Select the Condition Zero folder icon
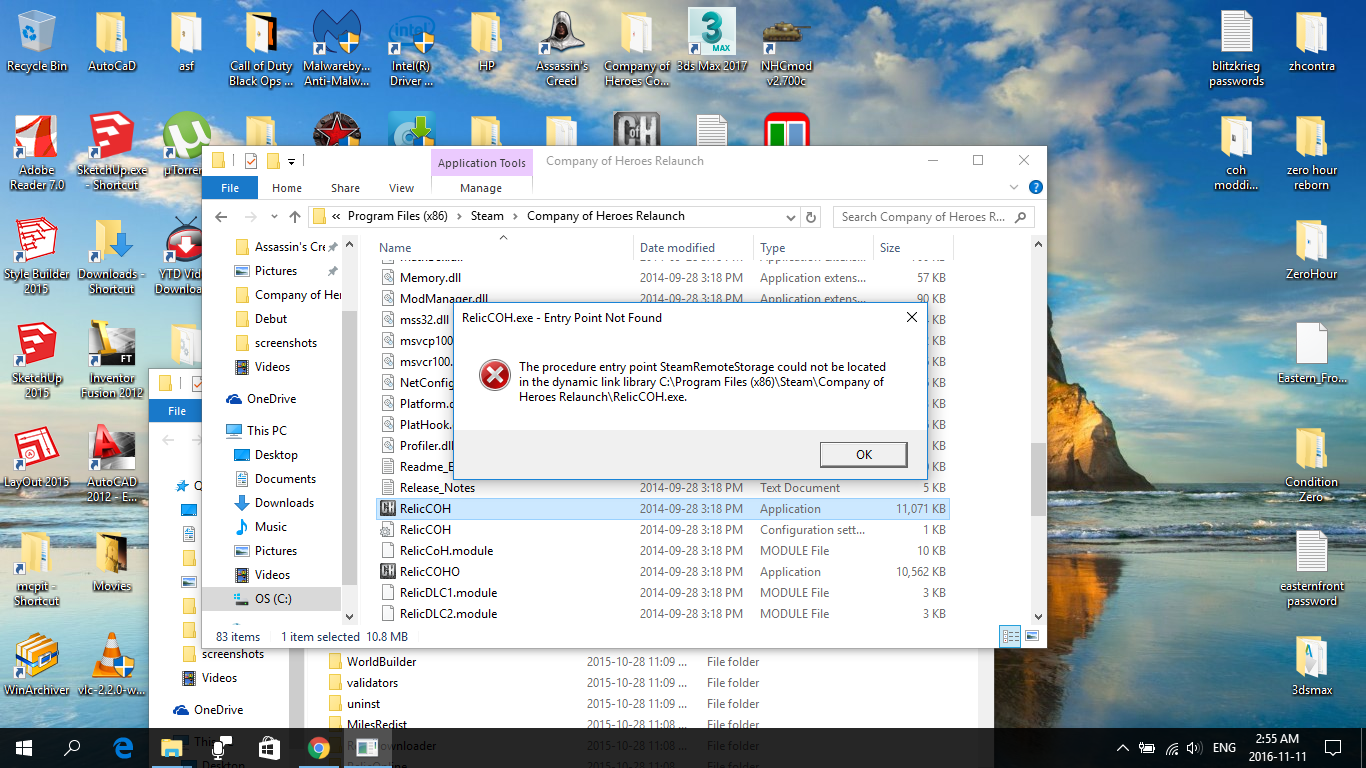1366x768 pixels. coord(1311,465)
